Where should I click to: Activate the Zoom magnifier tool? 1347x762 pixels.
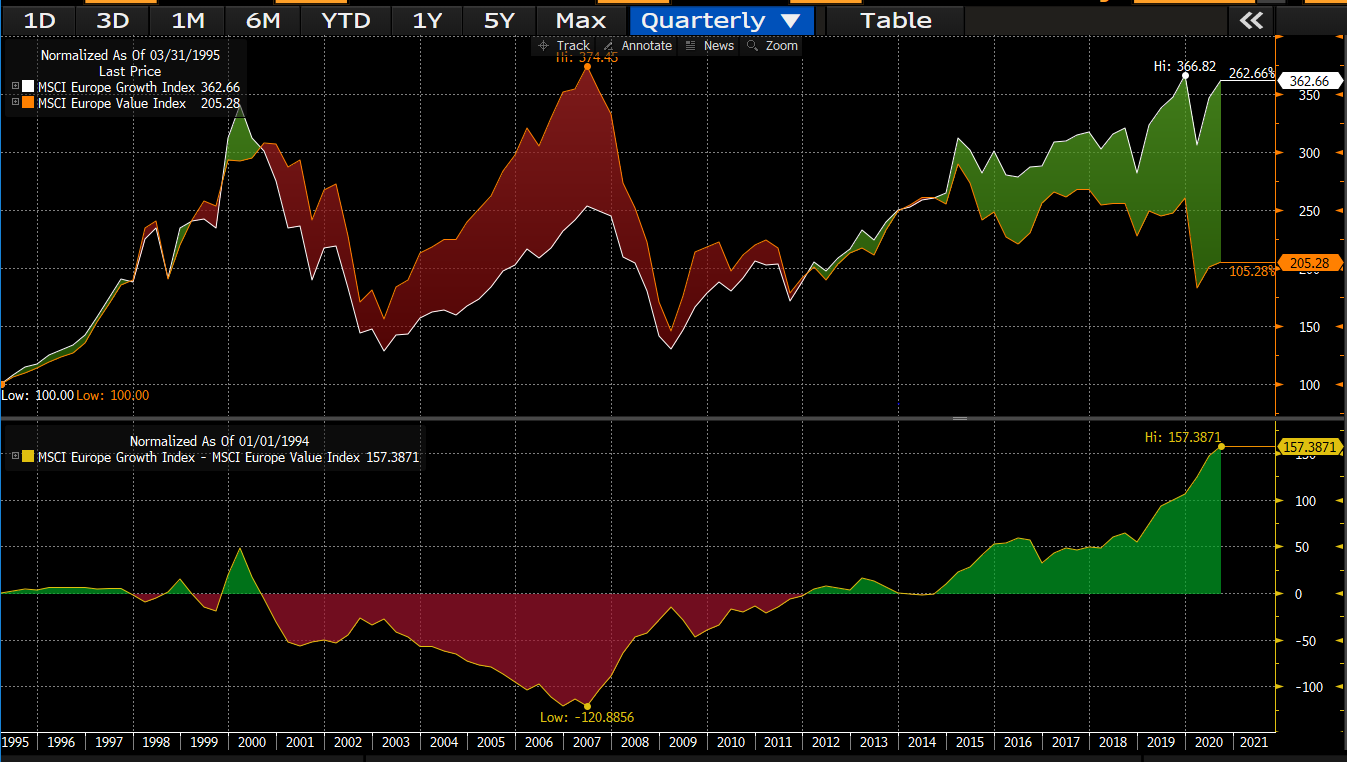click(772, 46)
